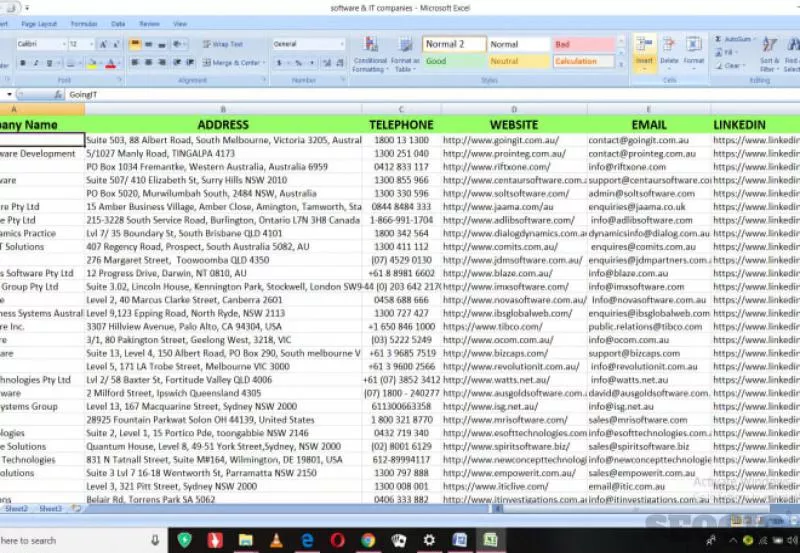Decrease decimal places
800x553 pixels.
click(x=340, y=63)
